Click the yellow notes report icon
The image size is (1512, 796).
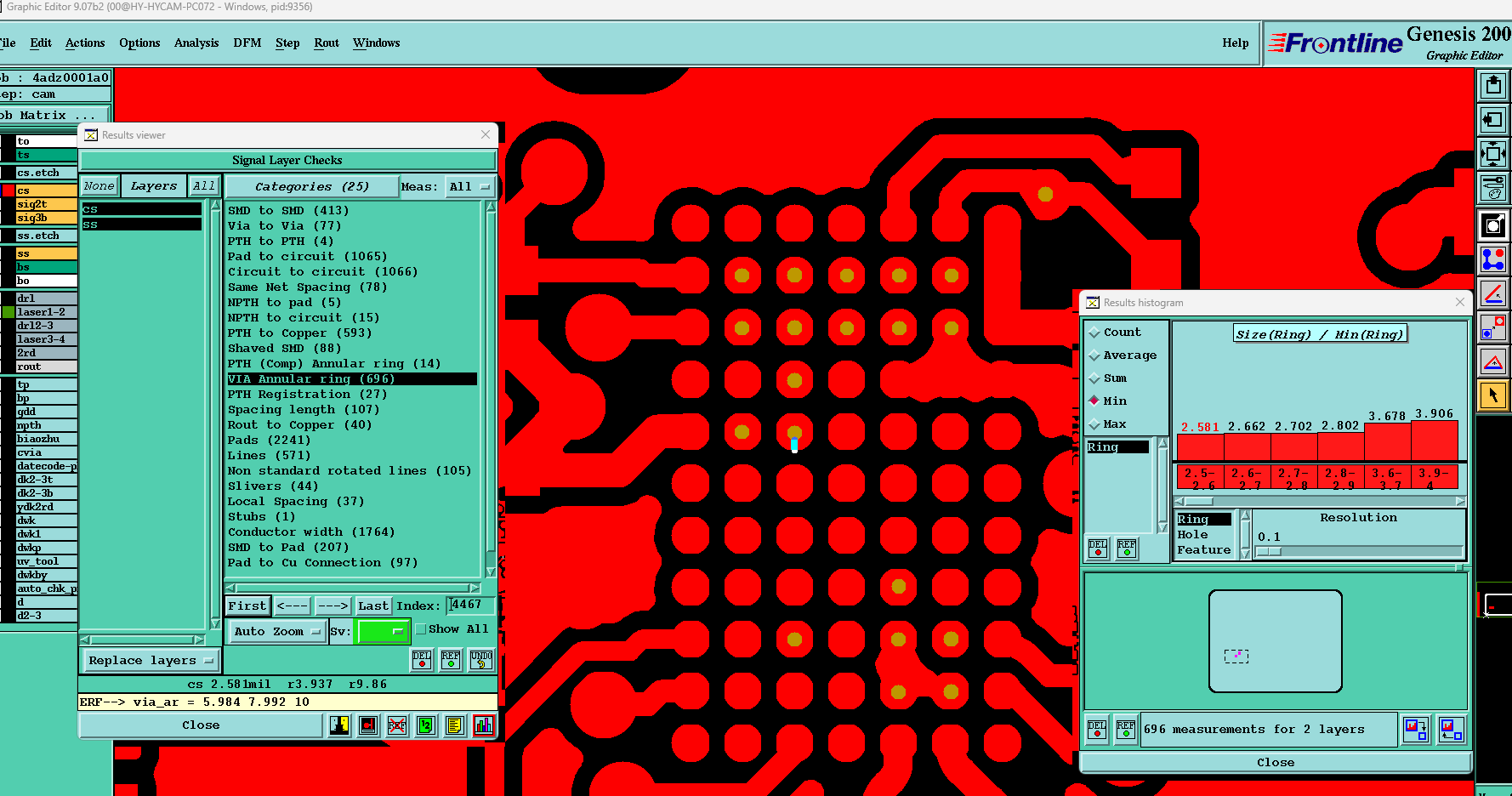pos(455,725)
